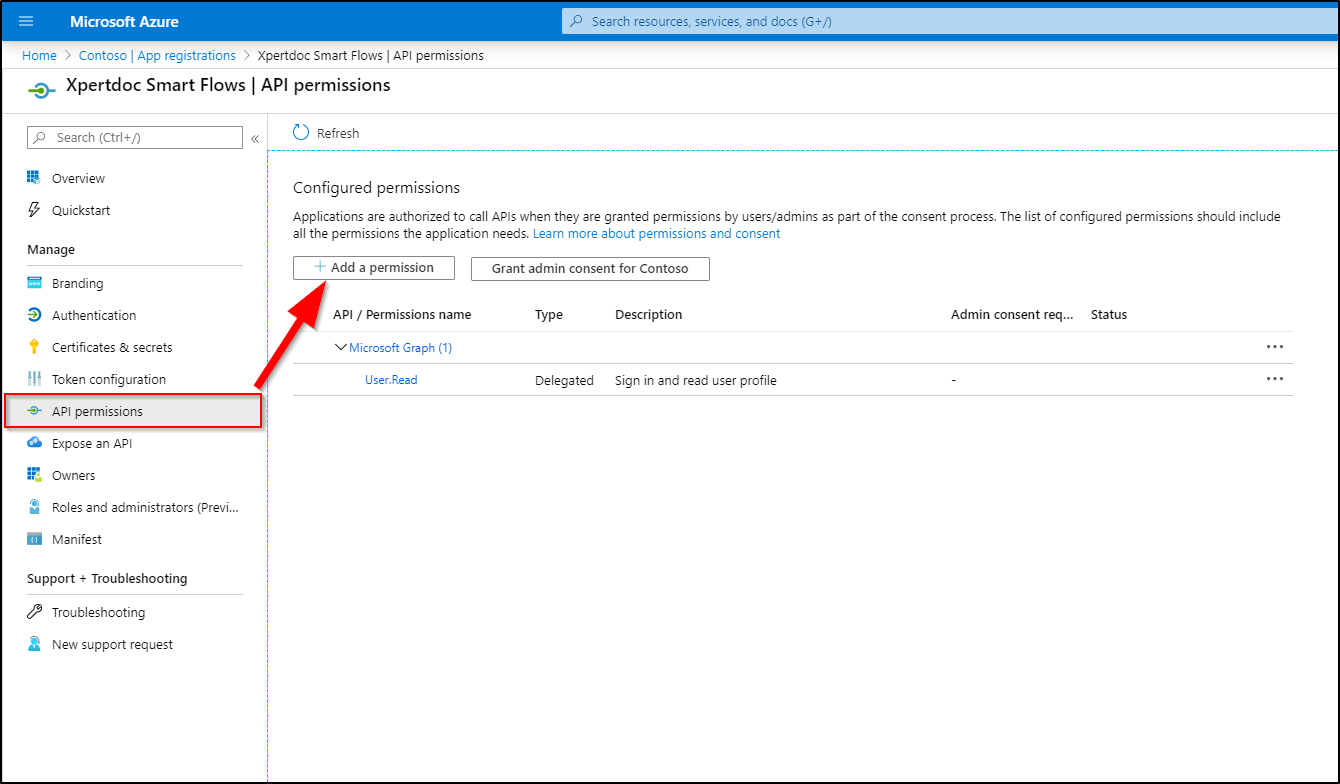
Task: Open Overview in the sidebar
Action: [x=78, y=178]
